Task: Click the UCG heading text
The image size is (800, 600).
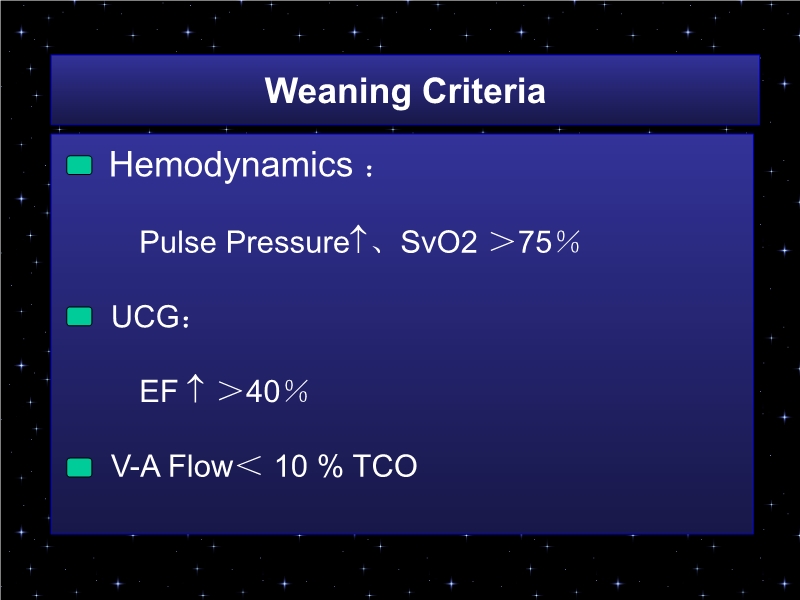Action: coord(143,317)
